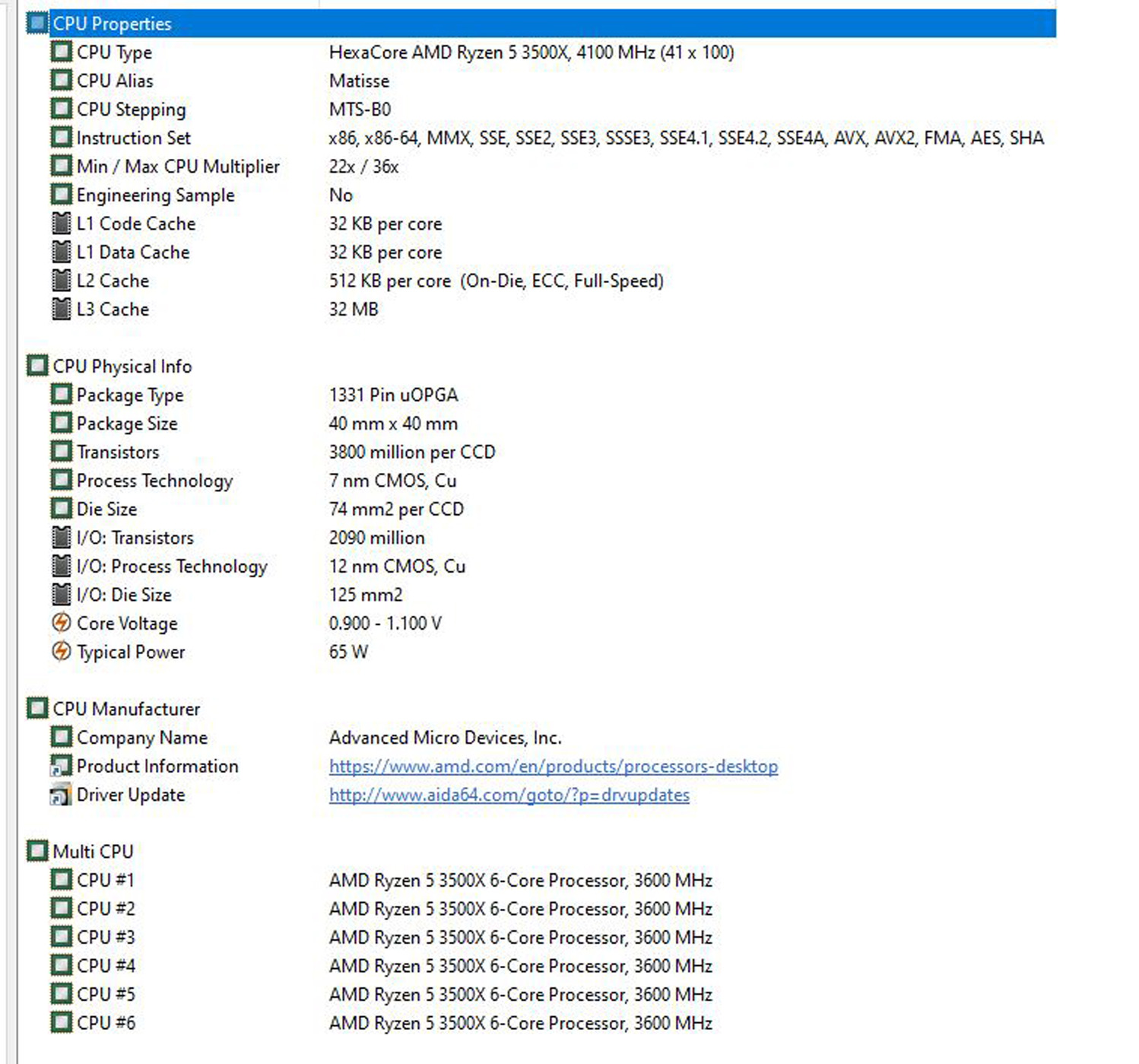The image size is (1139, 1064).
Task: Select the Driver Update label
Action: (131, 795)
